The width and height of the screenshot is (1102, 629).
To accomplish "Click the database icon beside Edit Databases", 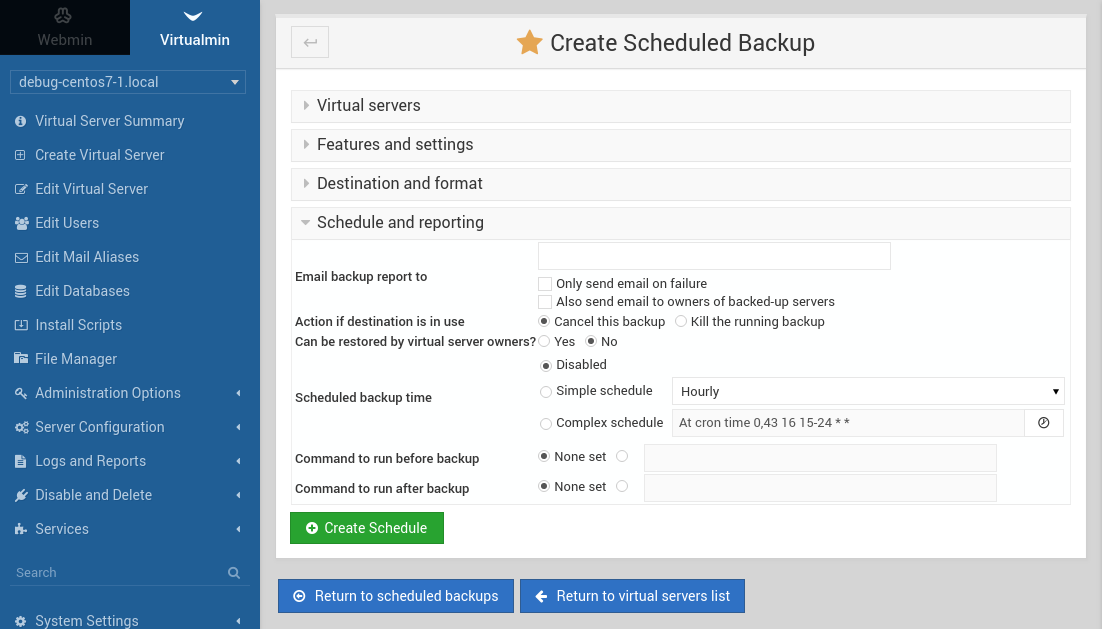I will pyautogui.click(x=20, y=291).
